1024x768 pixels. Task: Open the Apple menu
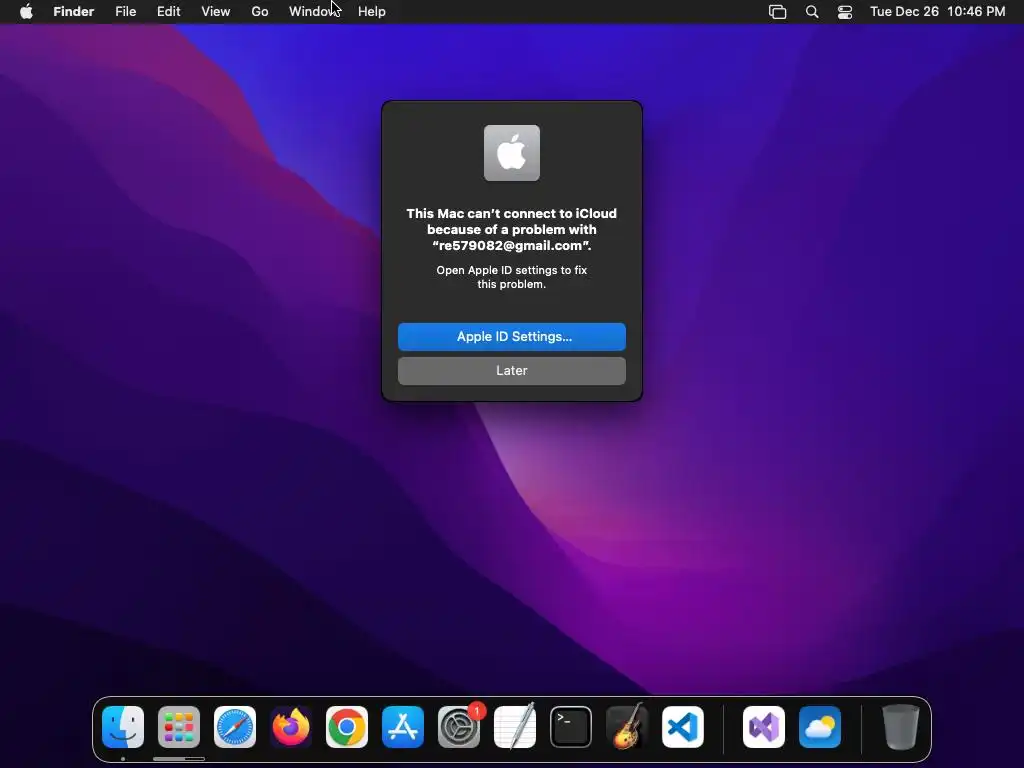26,12
